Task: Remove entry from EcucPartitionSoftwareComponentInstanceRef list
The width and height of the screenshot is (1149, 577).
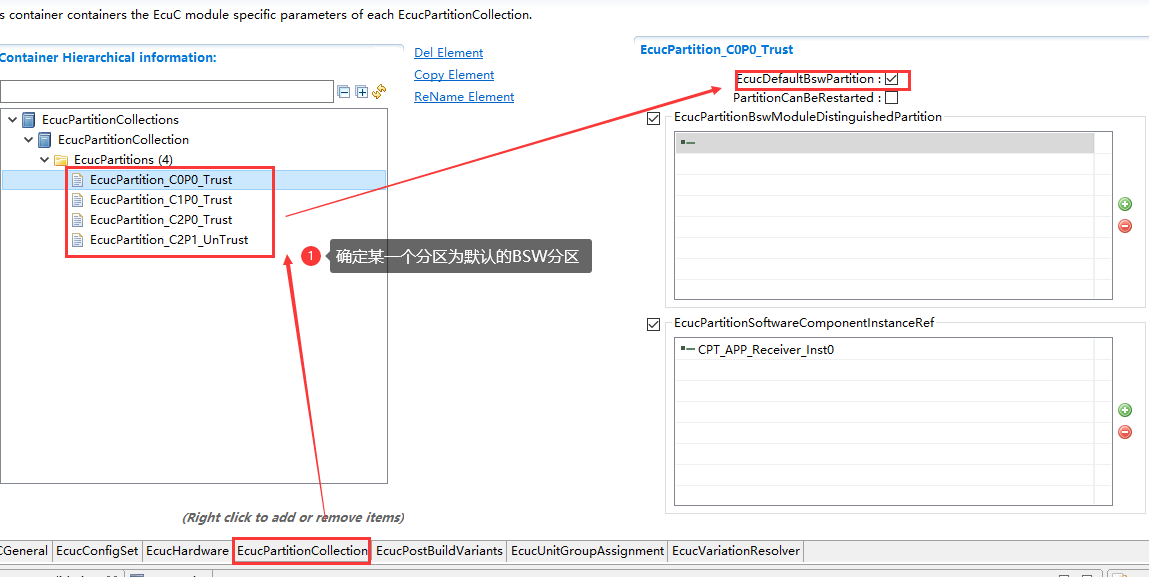Action: pyautogui.click(x=1125, y=432)
